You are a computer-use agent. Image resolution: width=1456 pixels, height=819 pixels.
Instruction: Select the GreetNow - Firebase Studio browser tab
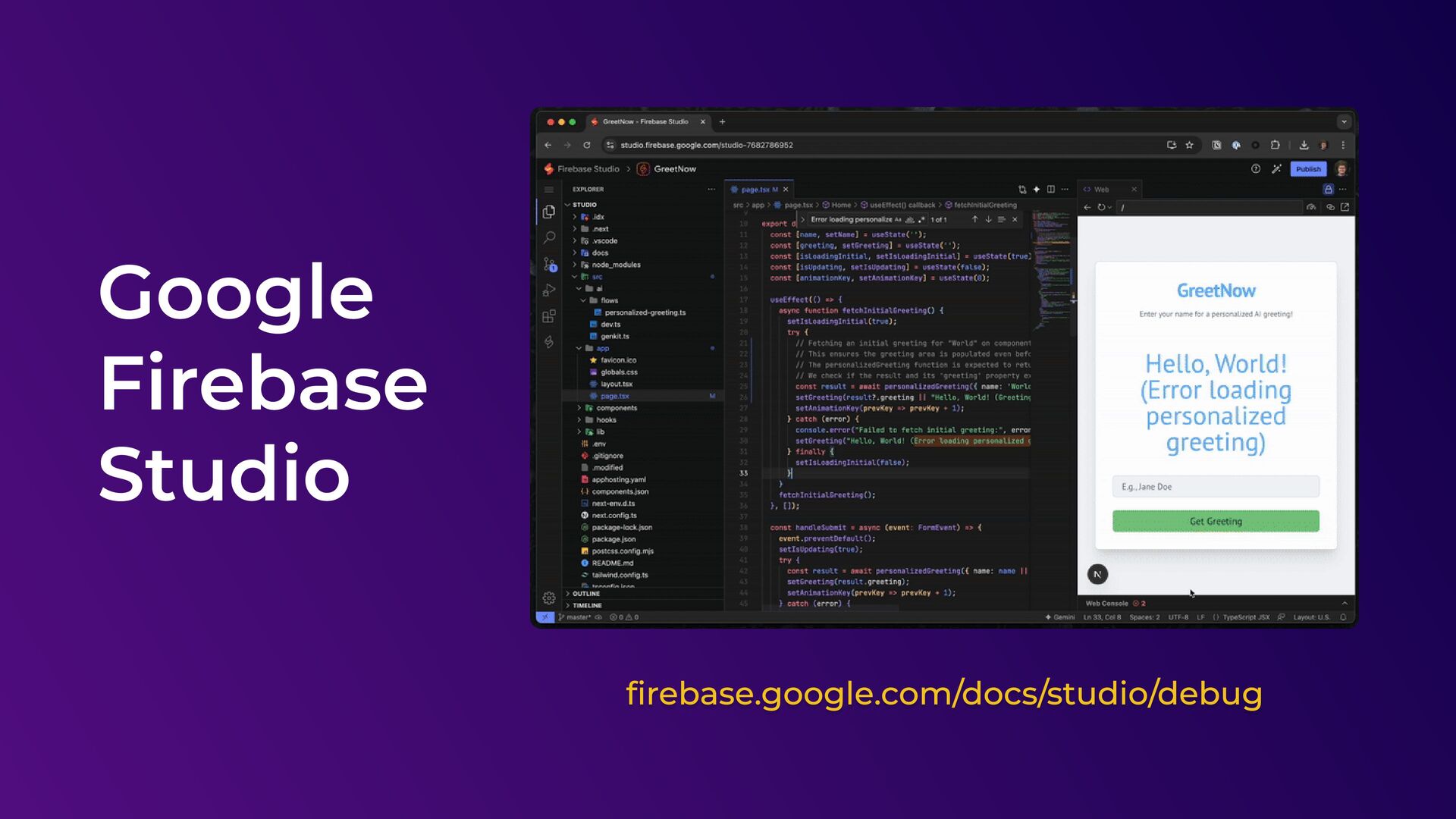tap(648, 122)
